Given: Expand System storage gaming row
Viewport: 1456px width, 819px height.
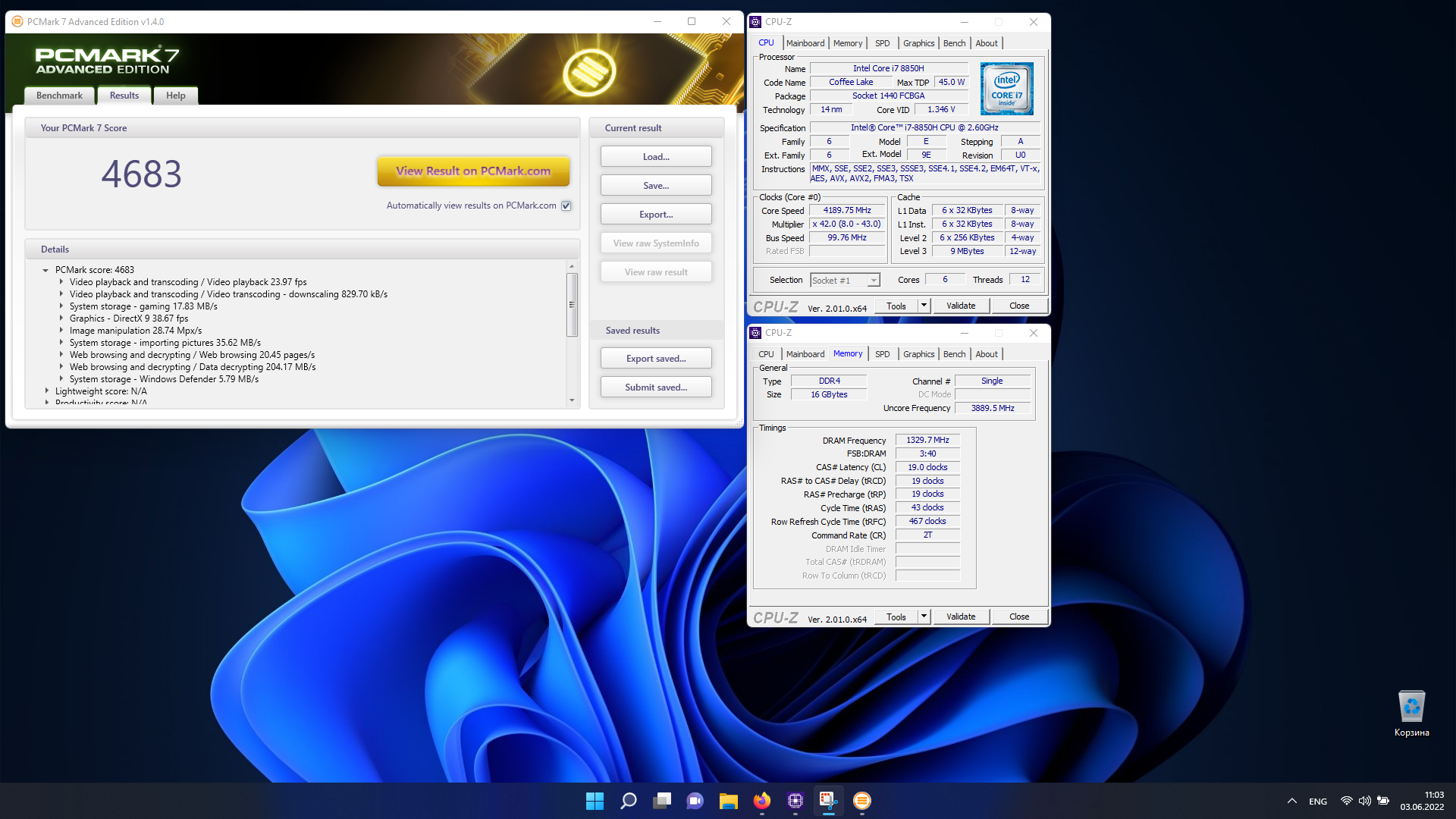Looking at the screenshot, I should coord(61,306).
